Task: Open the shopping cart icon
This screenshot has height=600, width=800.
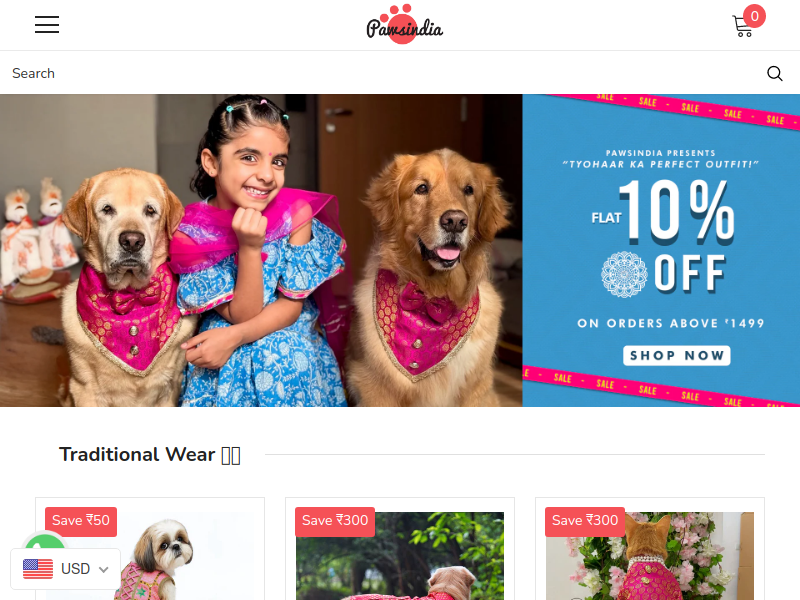Action: click(742, 27)
